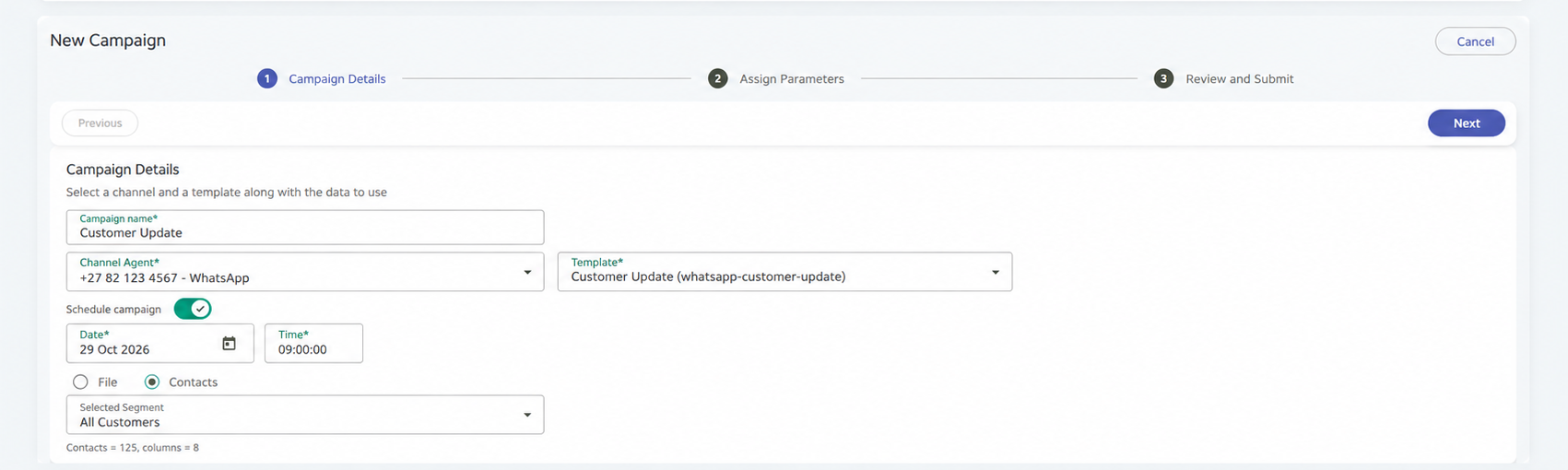Click the step 3 circle icon
This screenshot has width=1568, height=470.
[x=1164, y=79]
